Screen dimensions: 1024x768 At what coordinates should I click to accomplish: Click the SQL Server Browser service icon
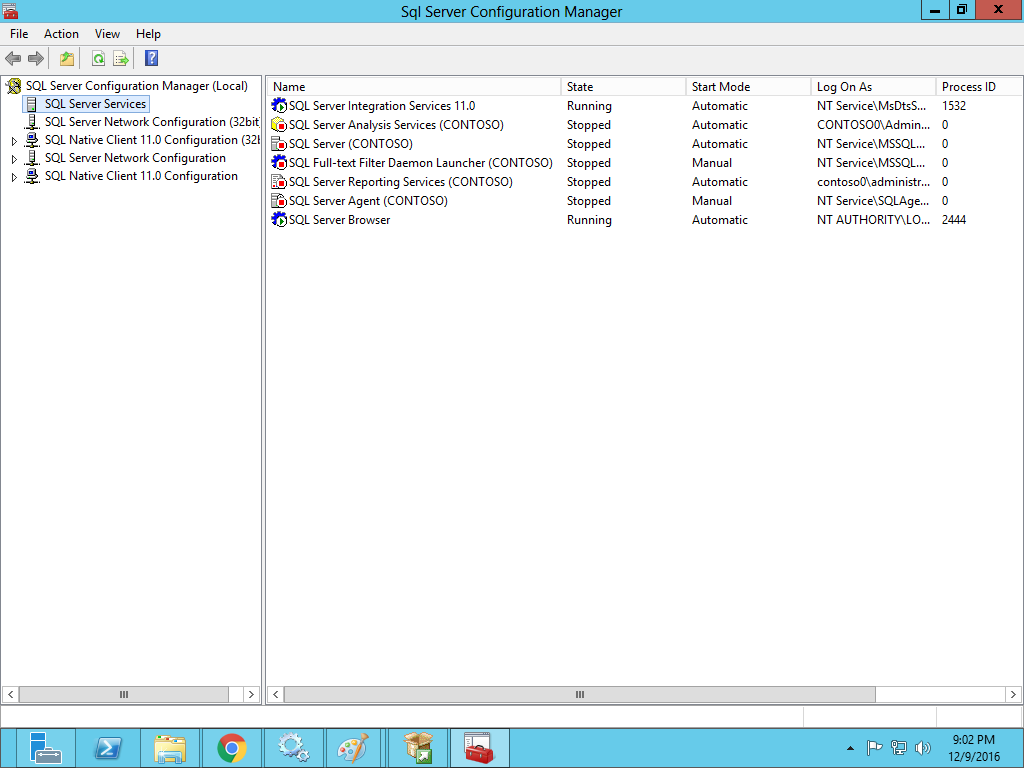[279, 219]
